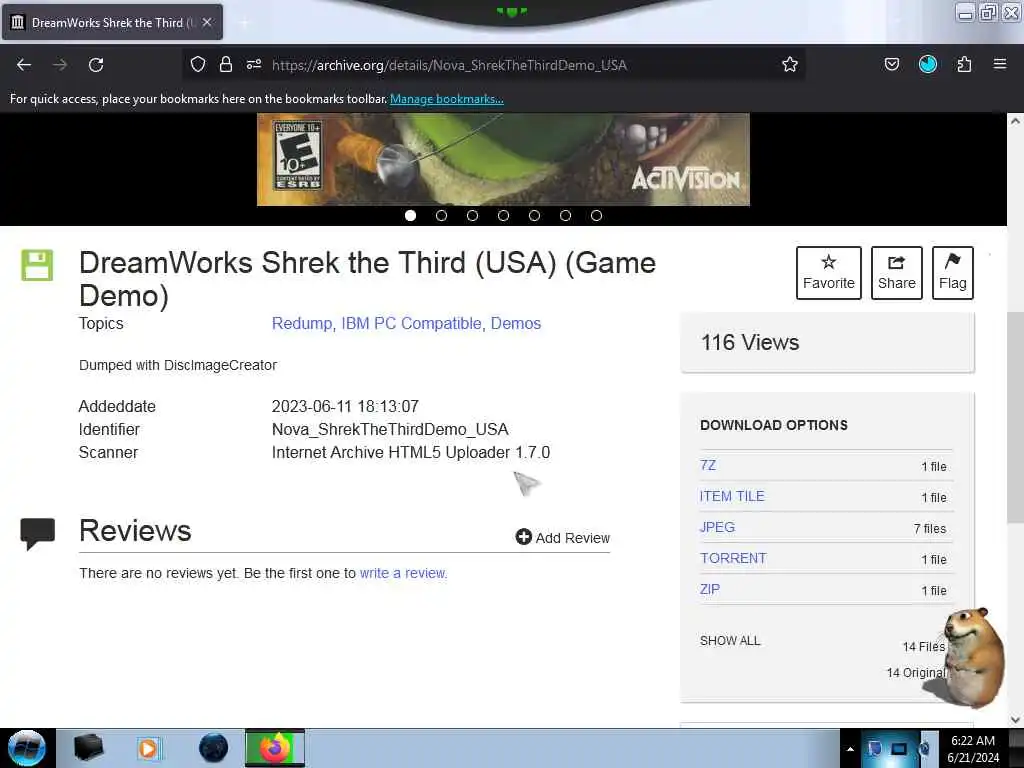Open the Windows Start button
Image resolution: width=1024 pixels, height=768 pixels.
click(x=27, y=748)
